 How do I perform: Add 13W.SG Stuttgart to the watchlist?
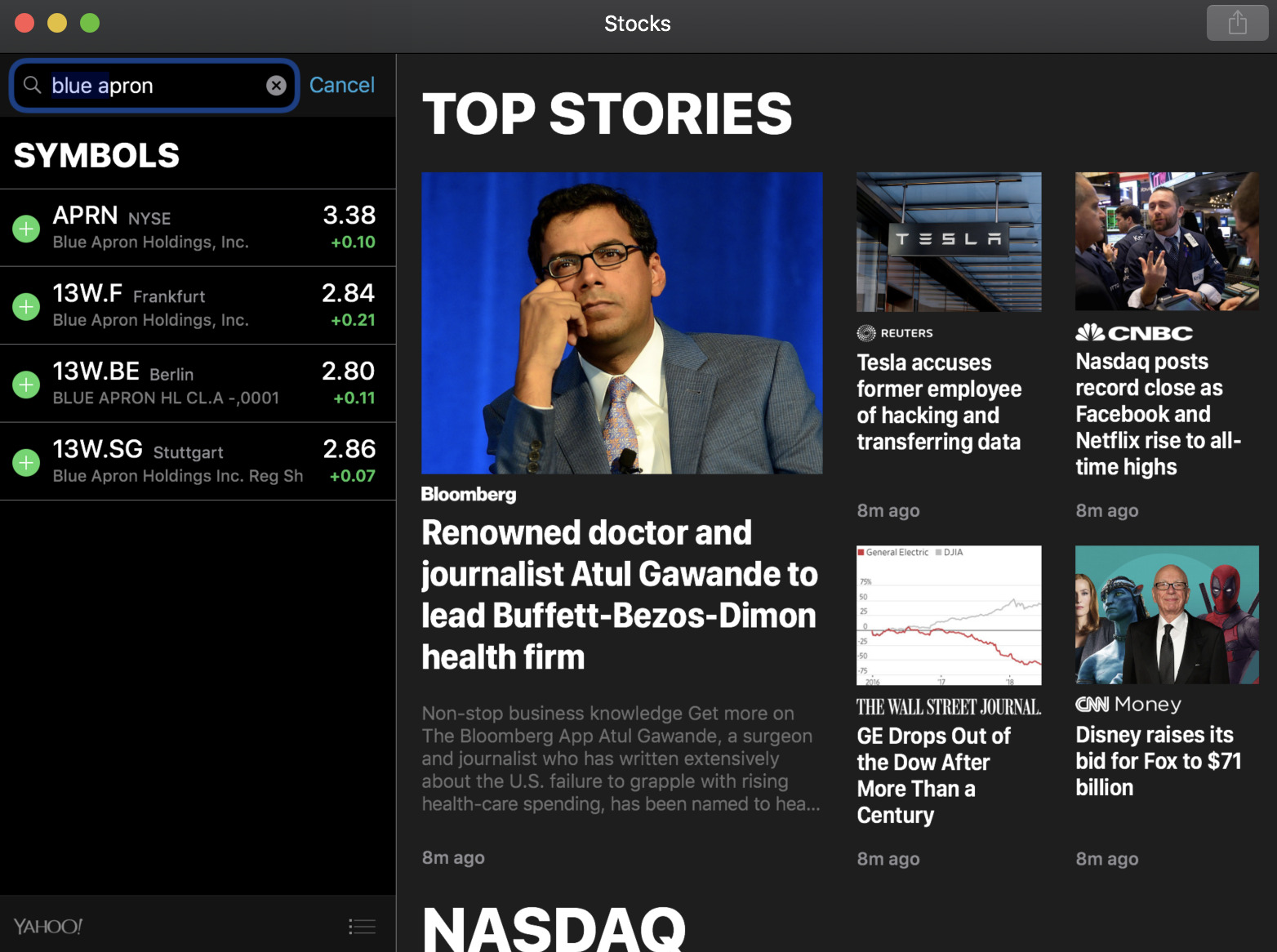pos(26,463)
